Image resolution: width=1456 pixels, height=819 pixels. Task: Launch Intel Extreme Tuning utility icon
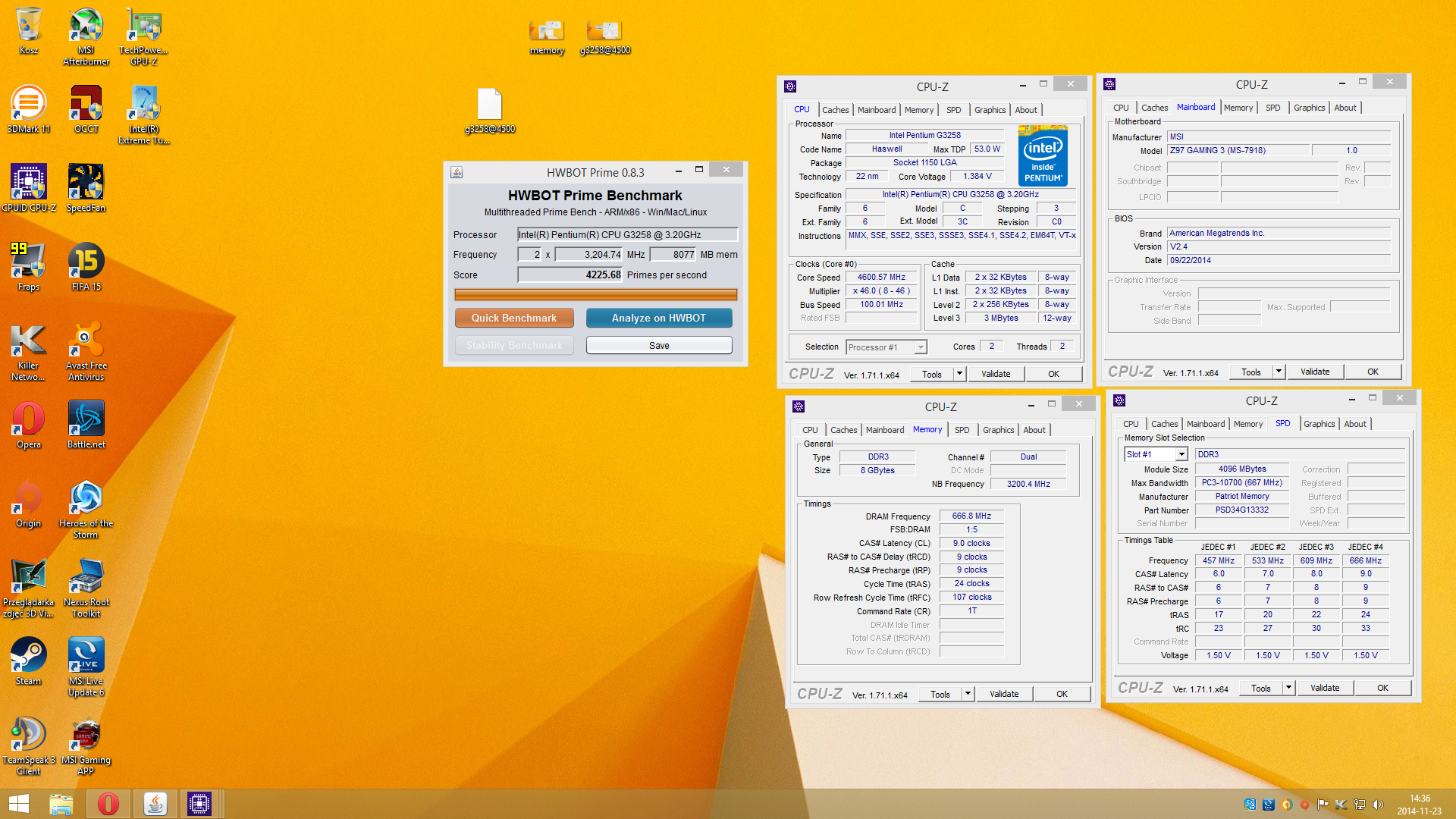pyautogui.click(x=143, y=115)
